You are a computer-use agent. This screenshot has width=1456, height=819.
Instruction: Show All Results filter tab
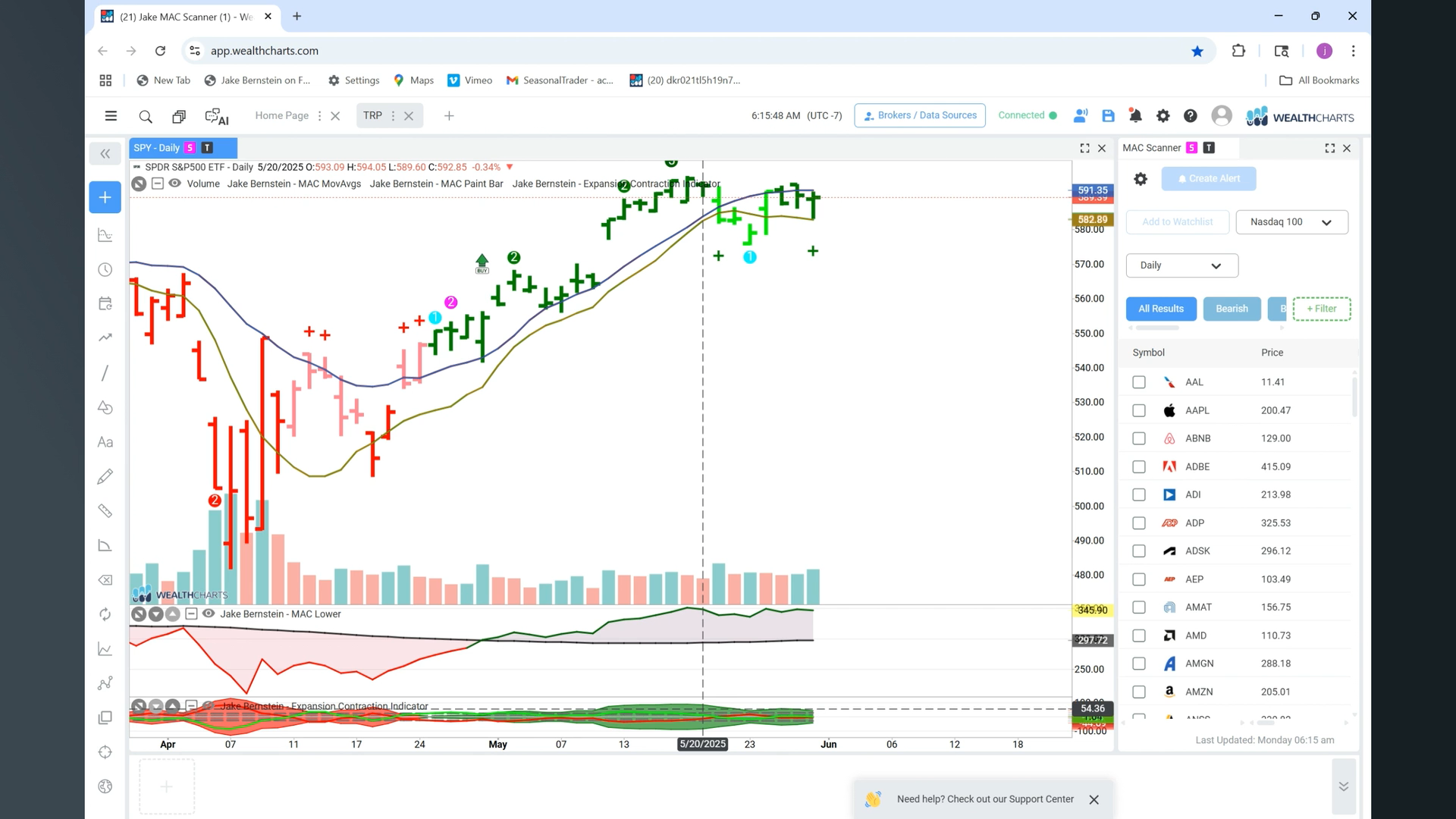point(1161,309)
